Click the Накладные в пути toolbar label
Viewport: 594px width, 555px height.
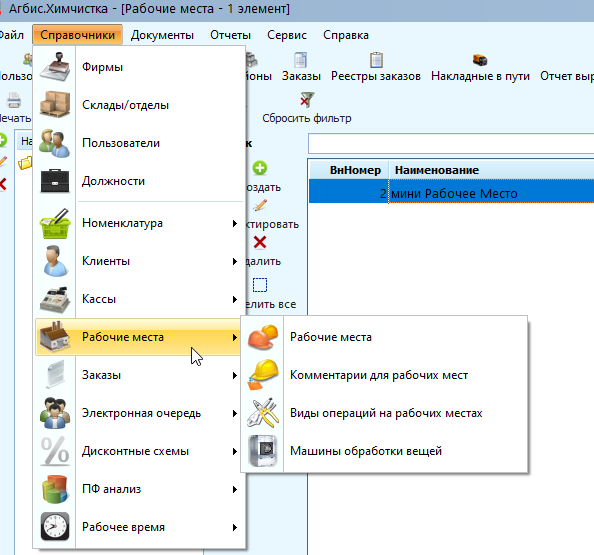pos(480,76)
